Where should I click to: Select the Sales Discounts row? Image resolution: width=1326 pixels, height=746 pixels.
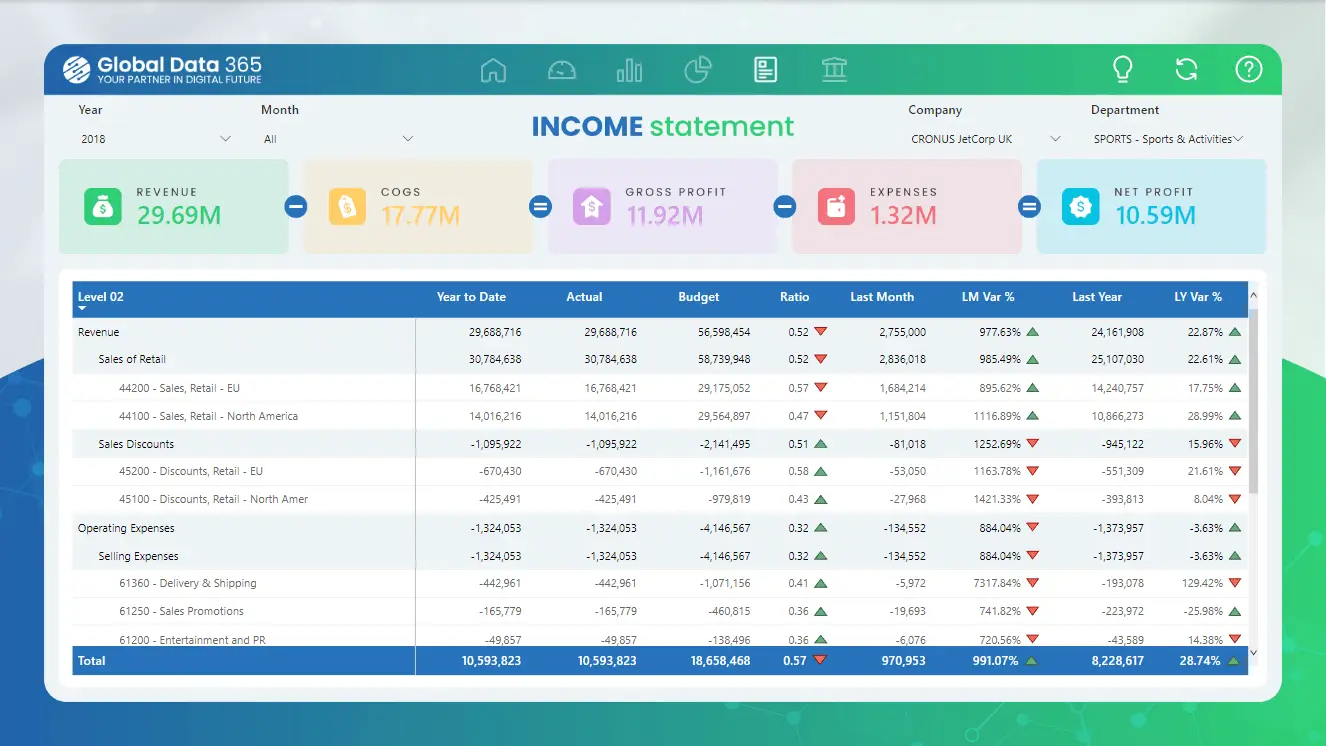[660, 444]
